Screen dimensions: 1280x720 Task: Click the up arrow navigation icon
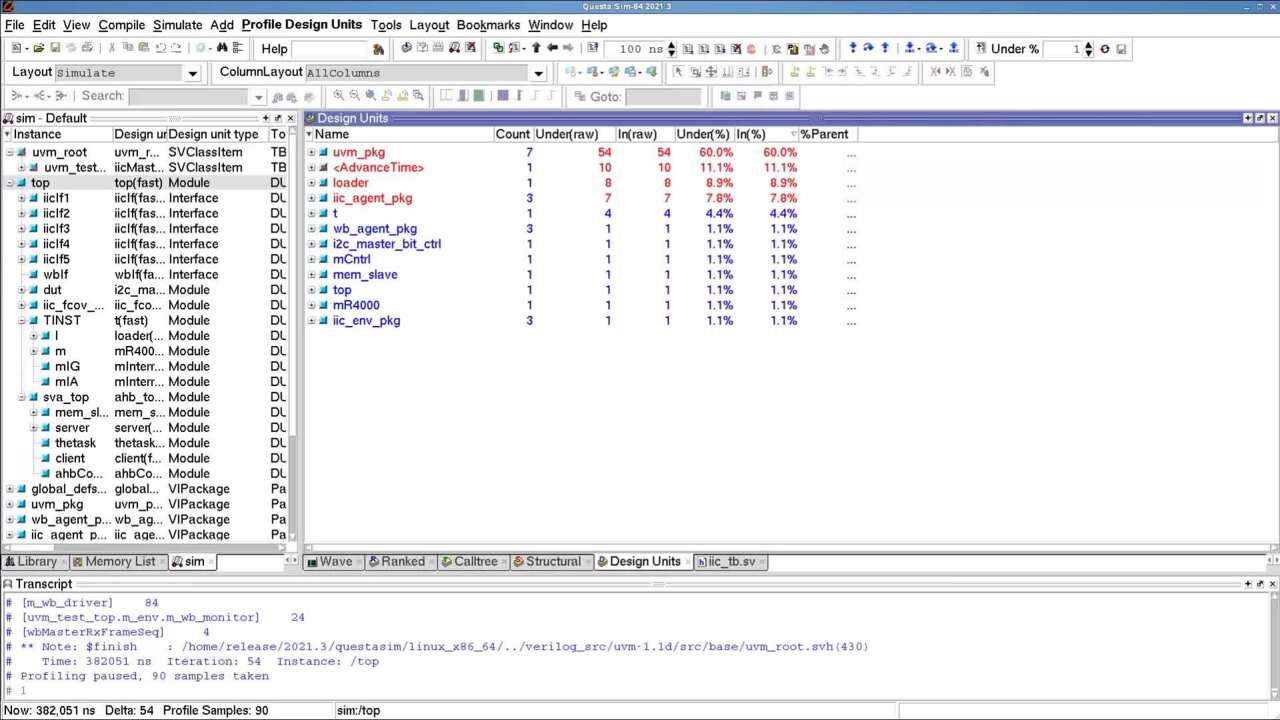[536, 48]
